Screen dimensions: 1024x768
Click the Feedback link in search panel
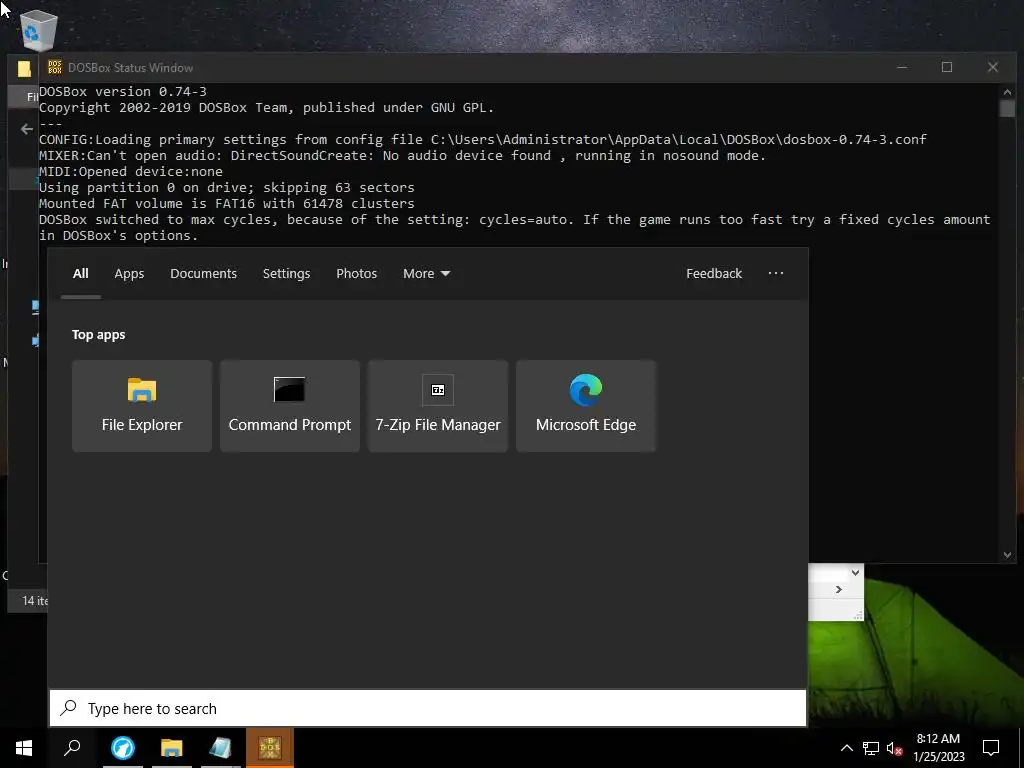(x=714, y=274)
